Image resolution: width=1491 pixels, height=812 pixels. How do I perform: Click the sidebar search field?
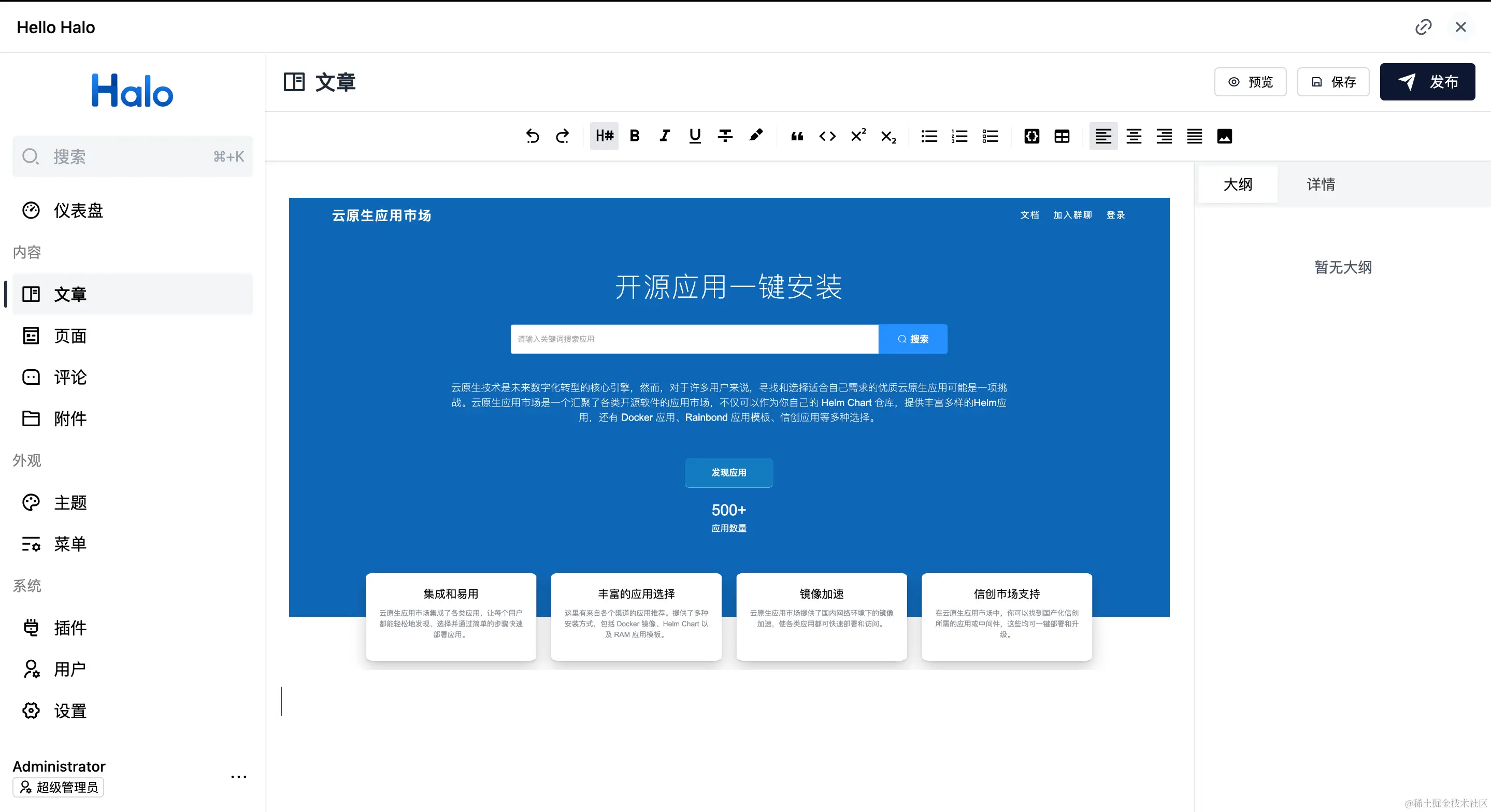(133, 156)
